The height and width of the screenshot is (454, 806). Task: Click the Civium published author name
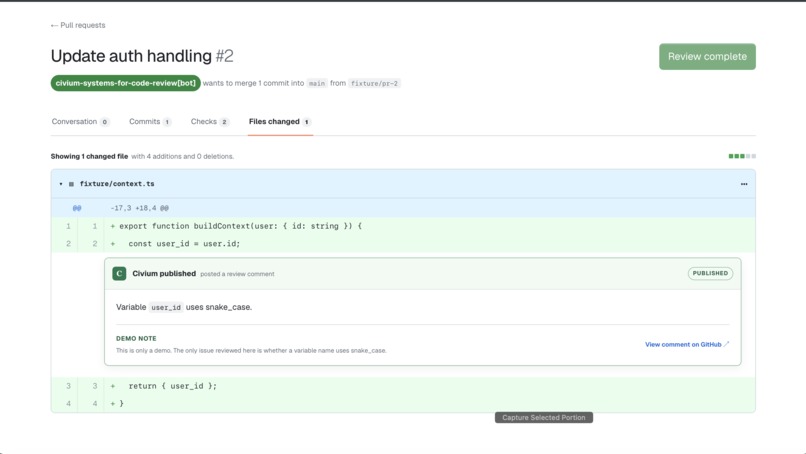coord(164,274)
